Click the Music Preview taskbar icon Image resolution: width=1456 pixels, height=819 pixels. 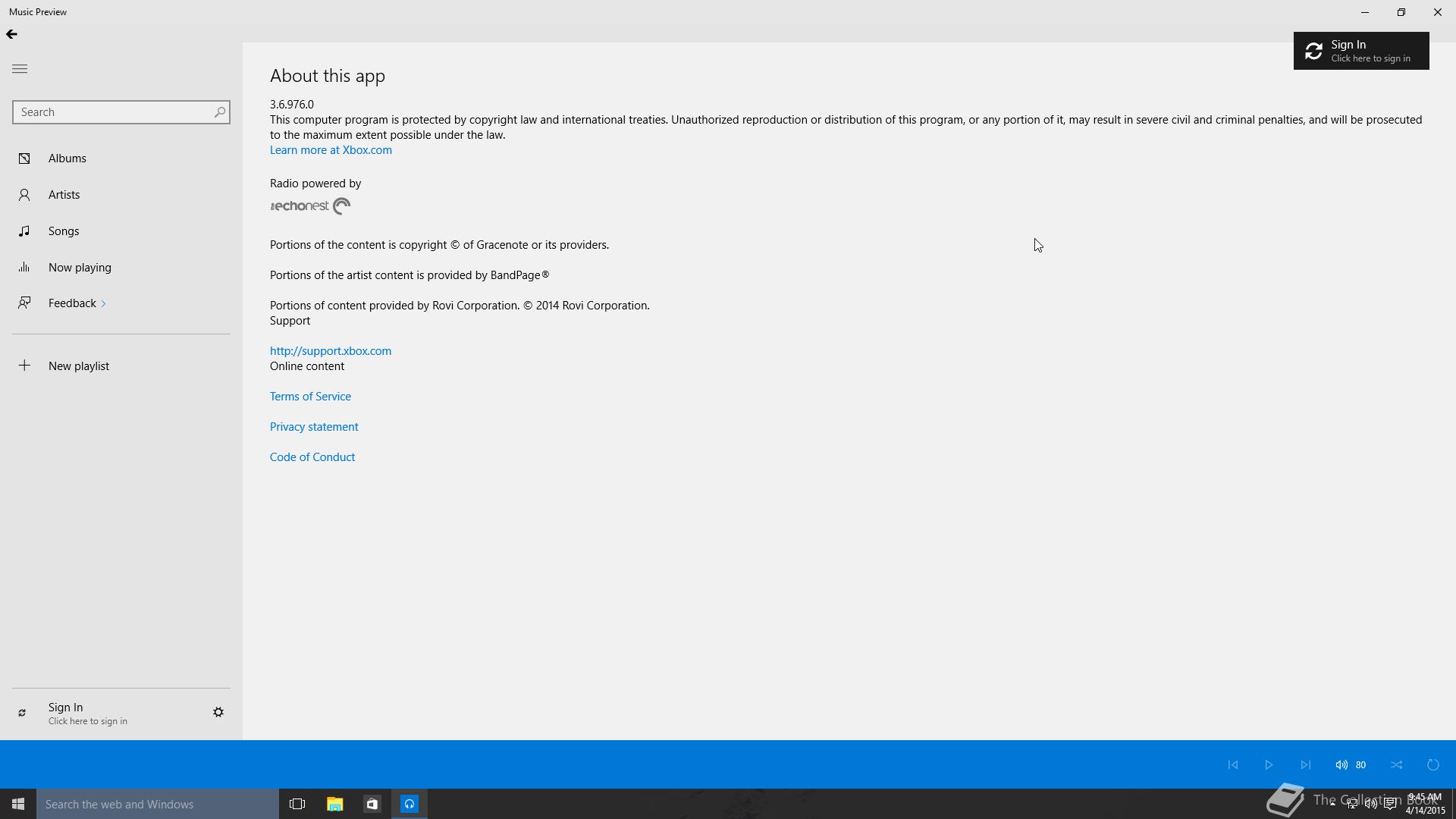point(409,804)
